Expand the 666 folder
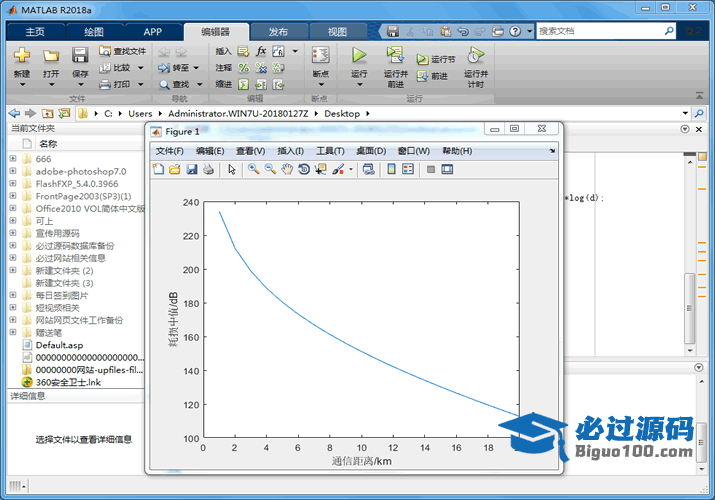This screenshot has width=715, height=500. pyautogui.click(x=13, y=159)
